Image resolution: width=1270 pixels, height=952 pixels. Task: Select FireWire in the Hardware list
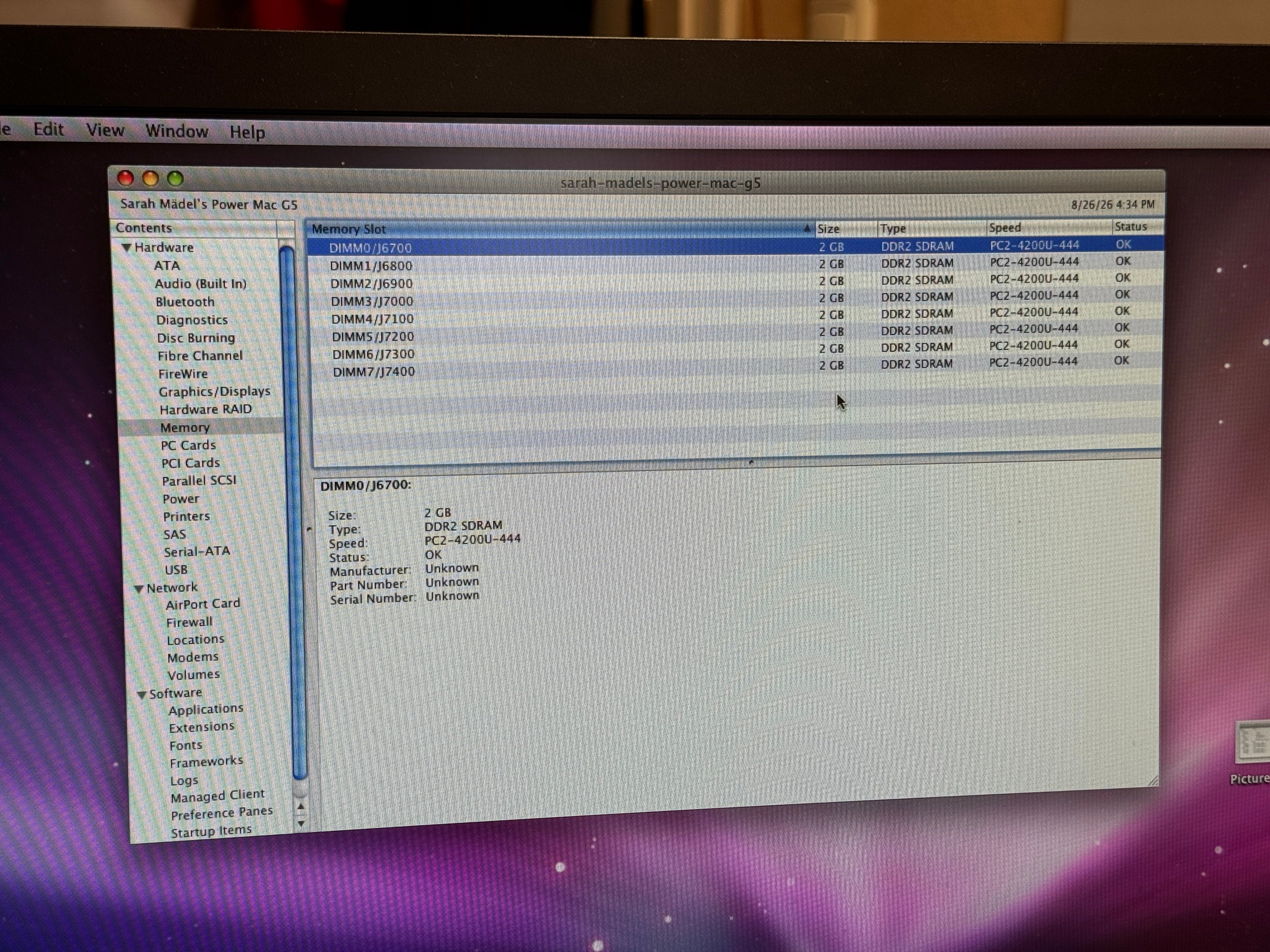point(183,374)
